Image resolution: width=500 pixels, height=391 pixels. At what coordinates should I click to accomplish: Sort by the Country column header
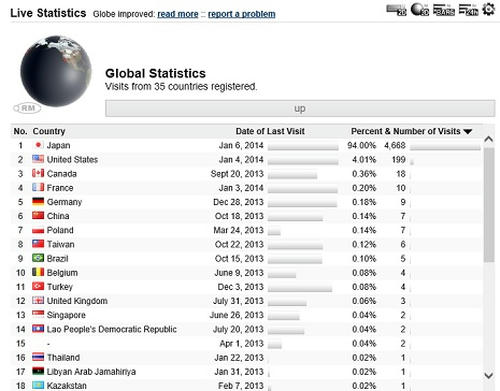49,131
